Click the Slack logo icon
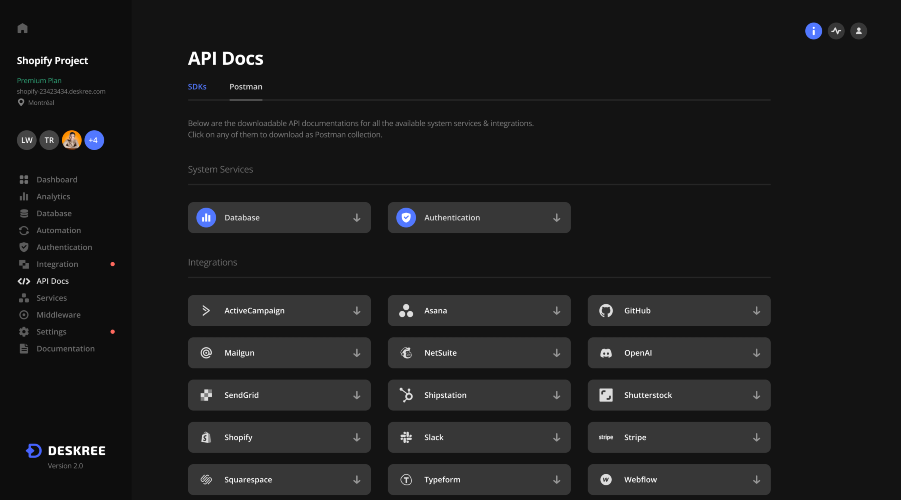 (x=406, y=437)
